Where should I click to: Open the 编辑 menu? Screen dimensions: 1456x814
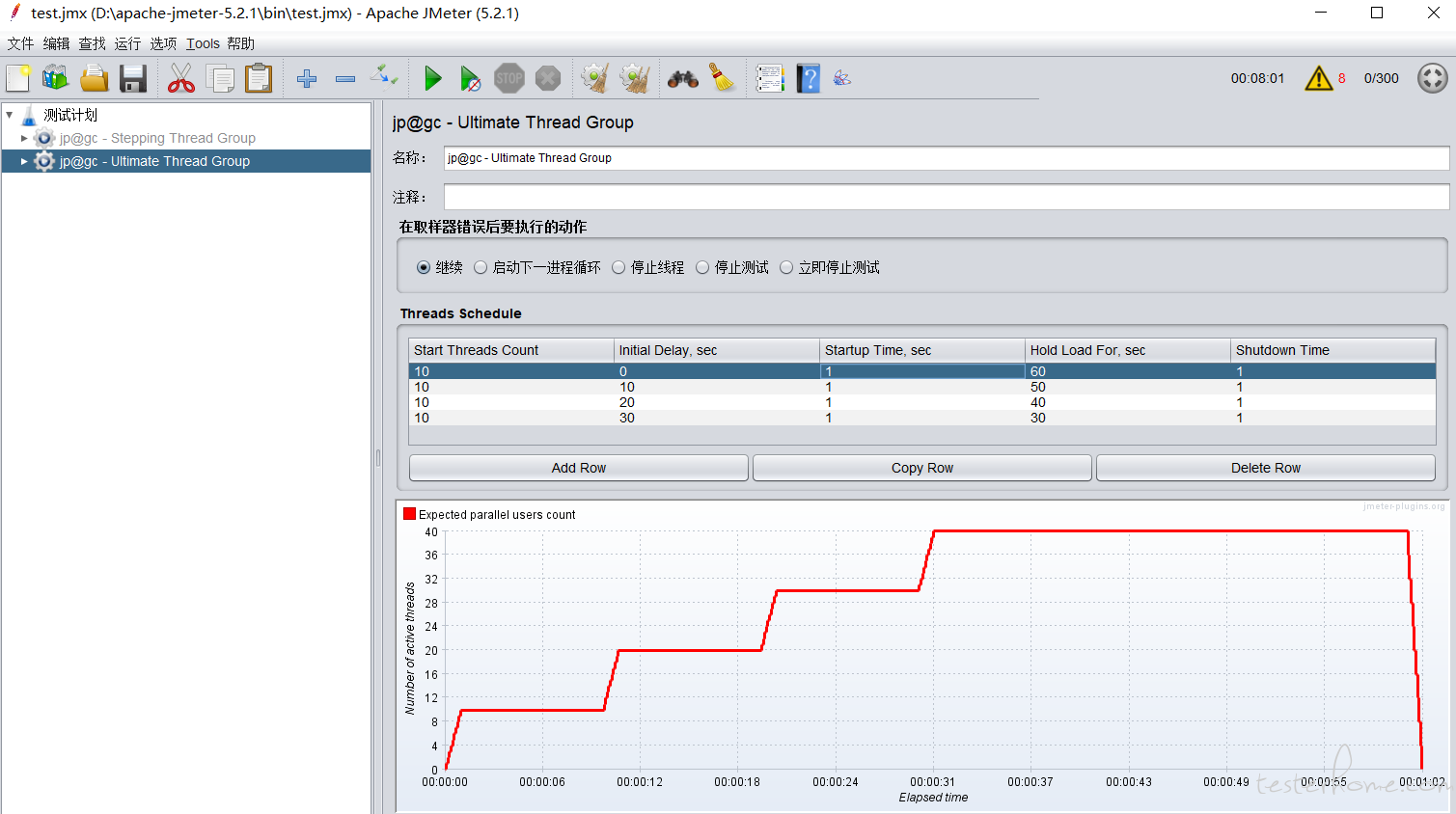click(56, 43)
